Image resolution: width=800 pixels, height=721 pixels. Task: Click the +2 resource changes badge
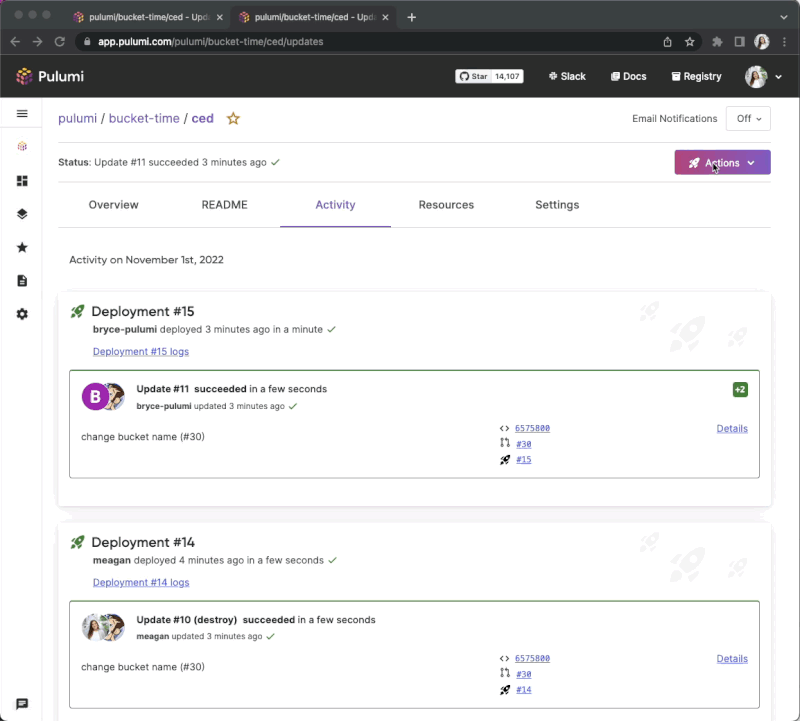tap(740, 389)
